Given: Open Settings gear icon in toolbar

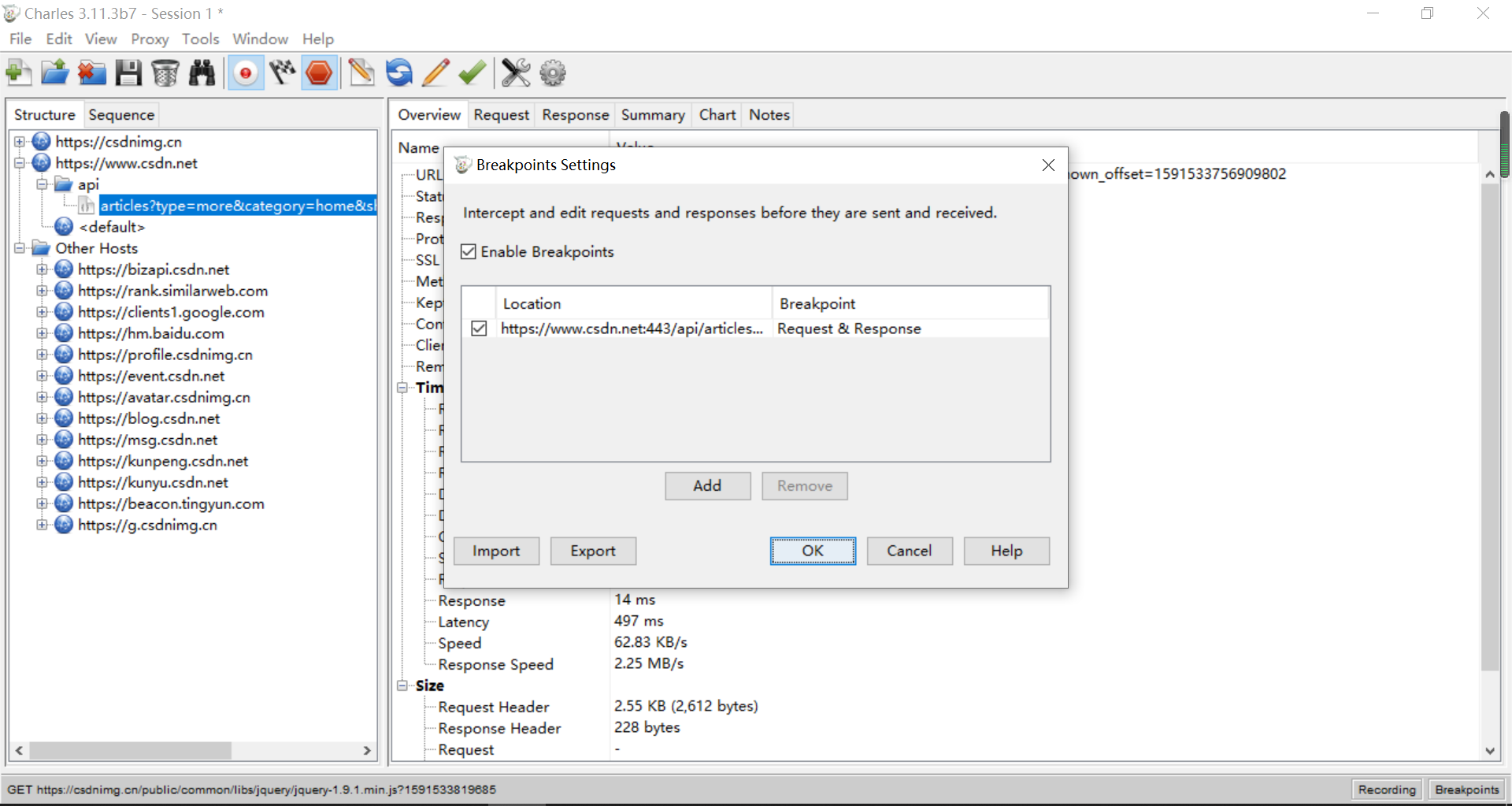Looking at the screenshot, I should click(553, 73).
